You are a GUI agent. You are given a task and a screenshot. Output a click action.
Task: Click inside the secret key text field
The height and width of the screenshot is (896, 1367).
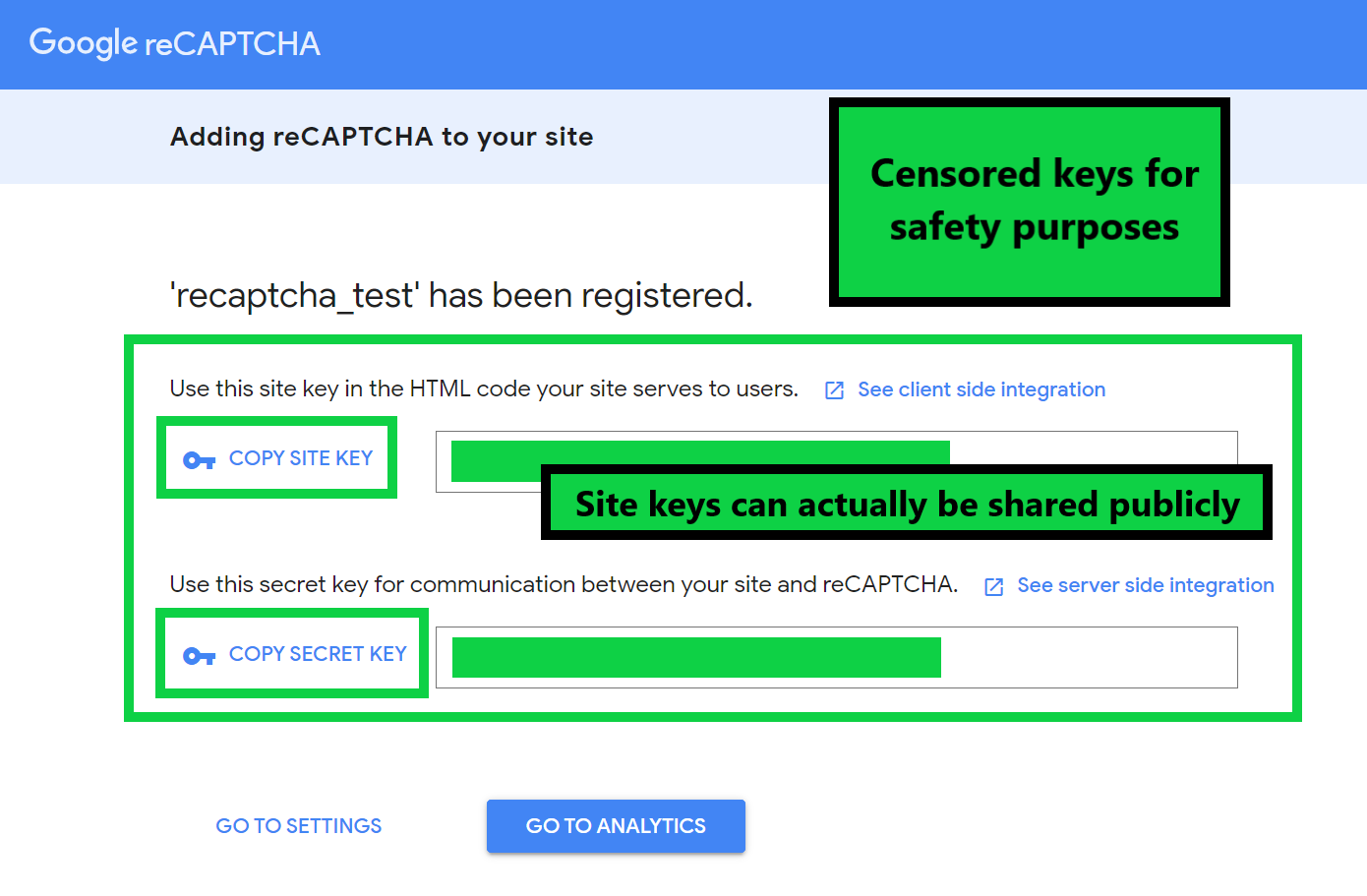[1087, 658]
